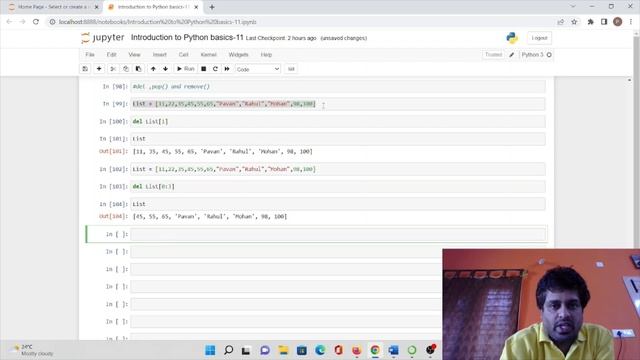Open the browser profile avatar
Screen dimensions: 640x360
pyautogui.click(x=618, y=22)
